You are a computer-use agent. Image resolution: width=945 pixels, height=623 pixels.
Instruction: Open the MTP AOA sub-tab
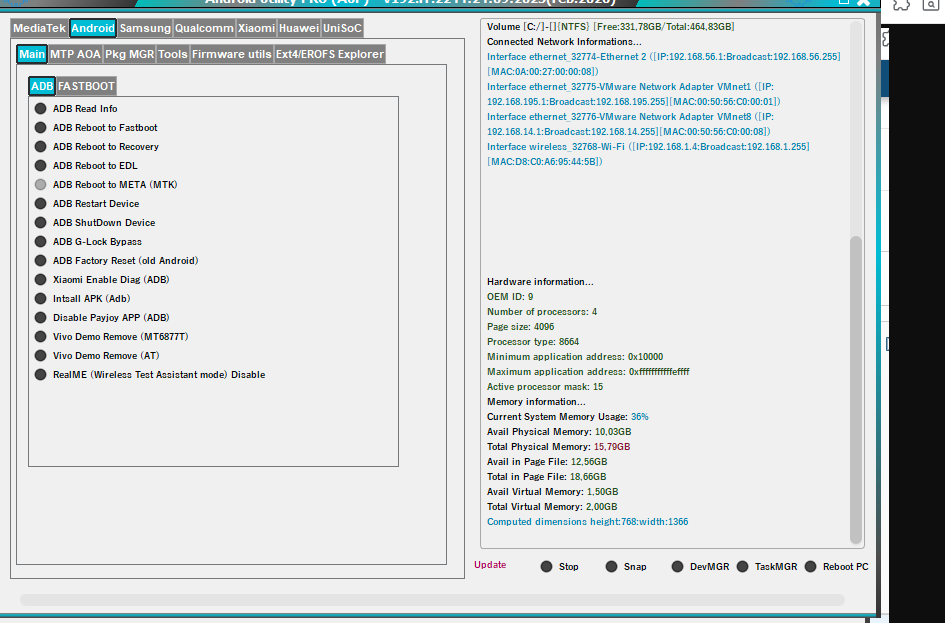pyautogui.click(x=75, y=54)
